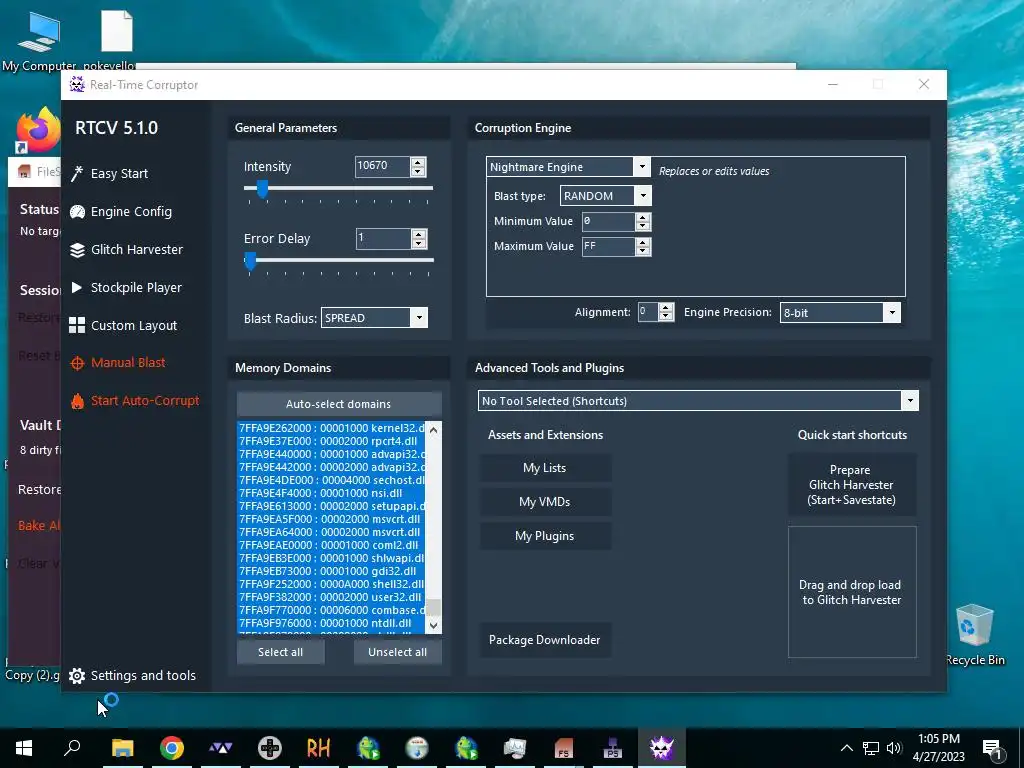Click RTCV logo in title bar
1024x768 pixels.
(x=77, y=84)
